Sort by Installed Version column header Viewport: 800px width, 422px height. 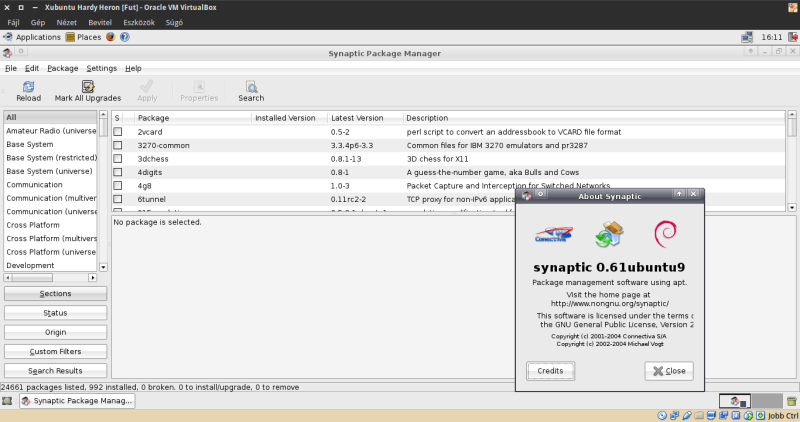click(289, 118)
